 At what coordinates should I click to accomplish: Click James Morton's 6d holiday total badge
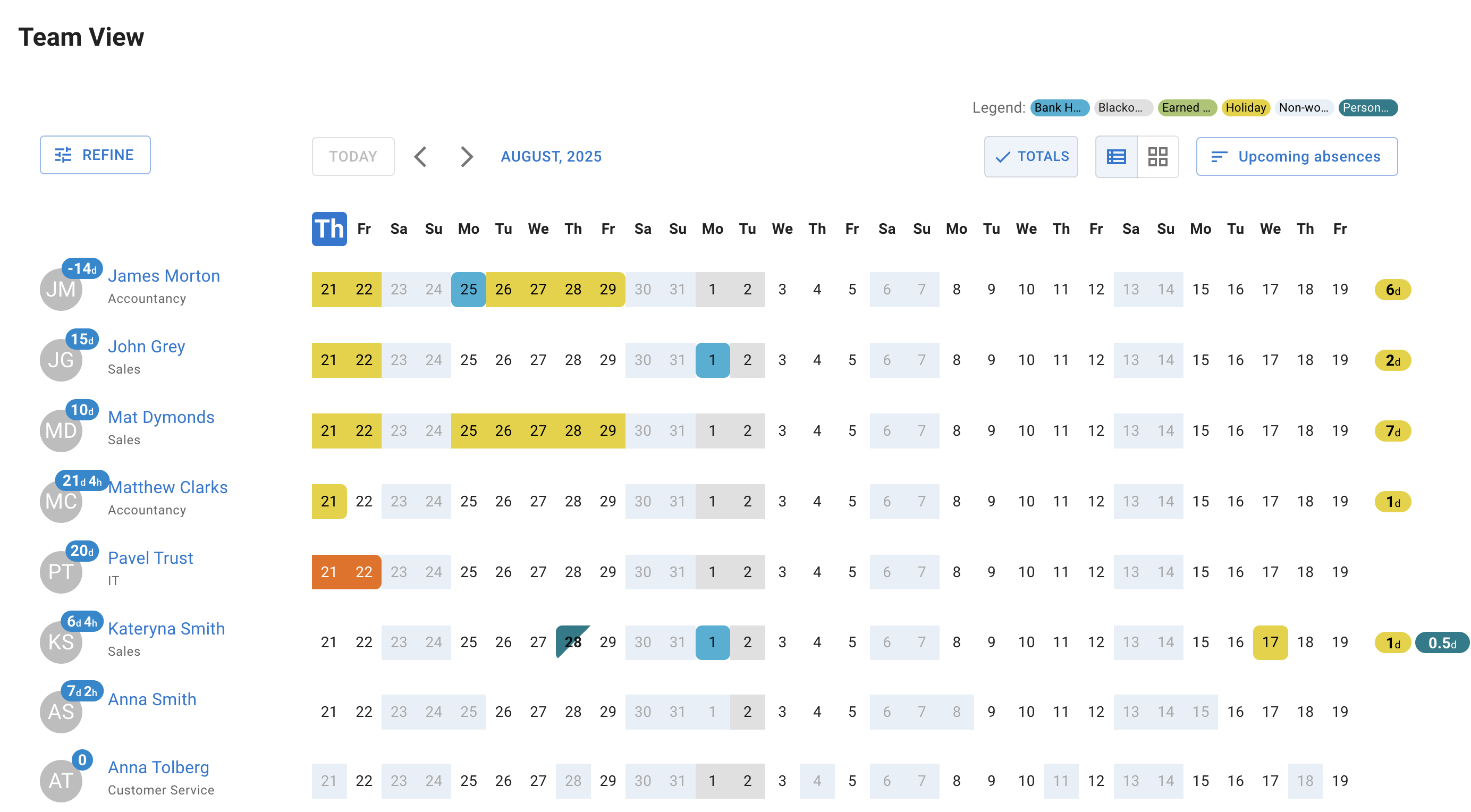point(1392,289)
